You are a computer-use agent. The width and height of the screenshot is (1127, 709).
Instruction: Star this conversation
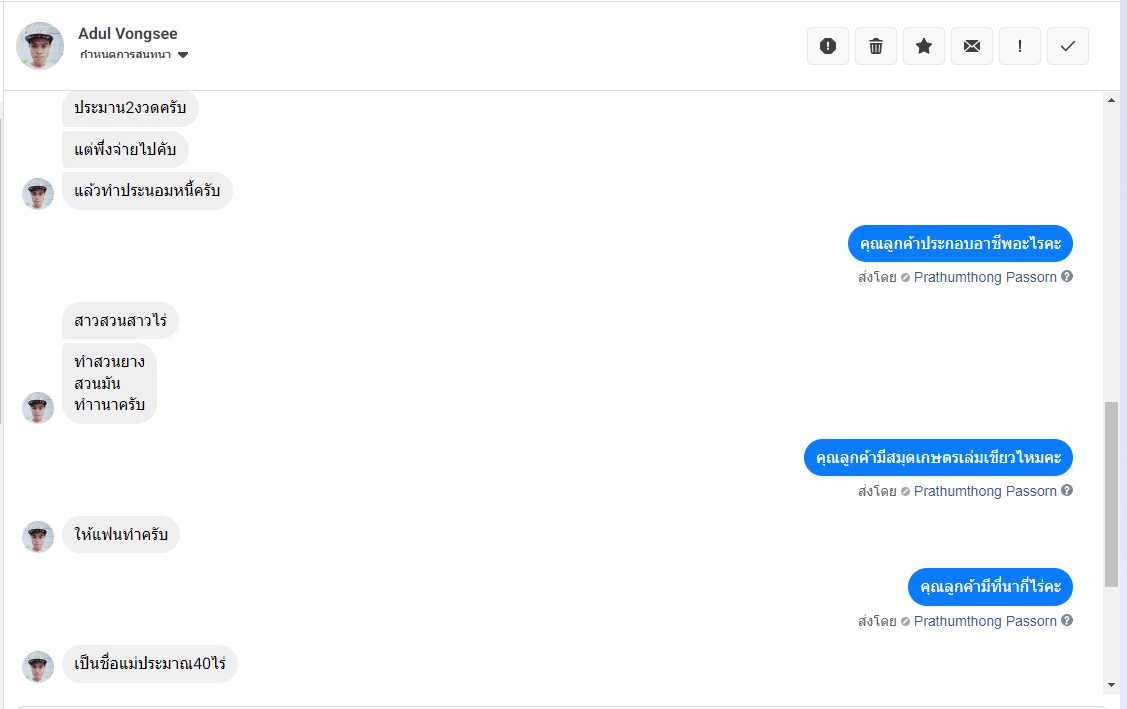point(924,46)
